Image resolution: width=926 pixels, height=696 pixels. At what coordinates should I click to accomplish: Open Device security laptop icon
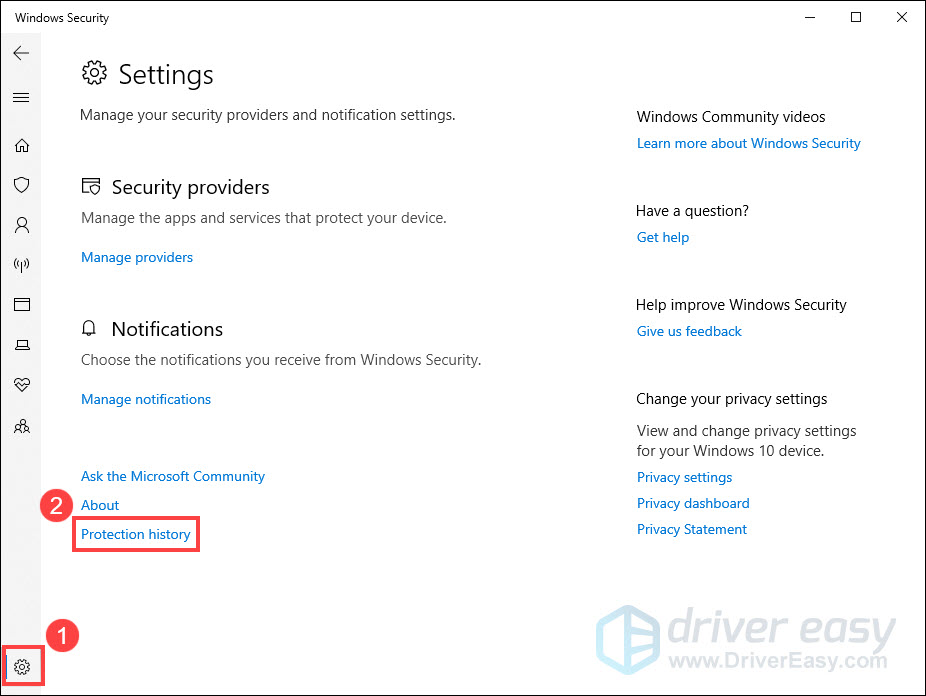point(21,345)
